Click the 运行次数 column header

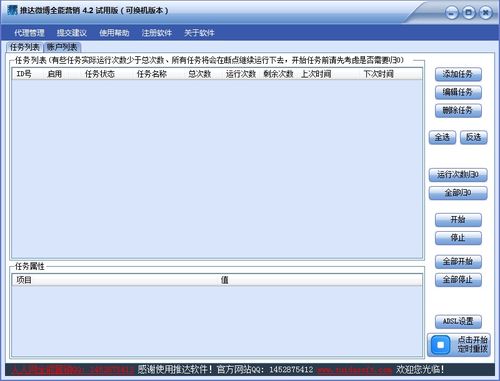pos(241,74)
